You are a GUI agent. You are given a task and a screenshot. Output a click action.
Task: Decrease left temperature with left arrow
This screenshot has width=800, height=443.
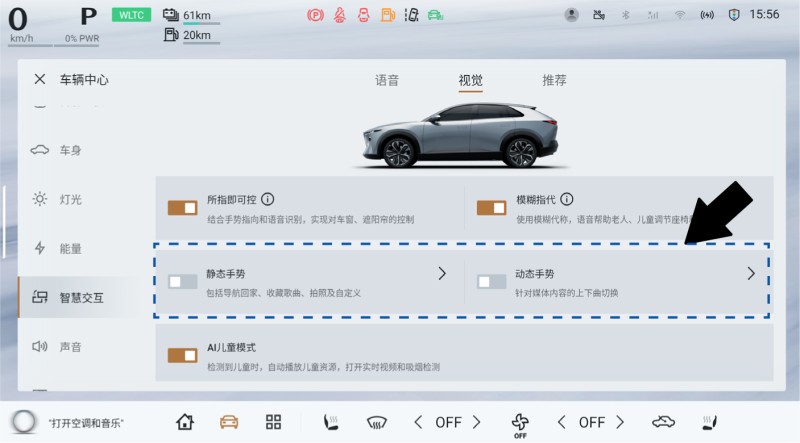point(418,422)
